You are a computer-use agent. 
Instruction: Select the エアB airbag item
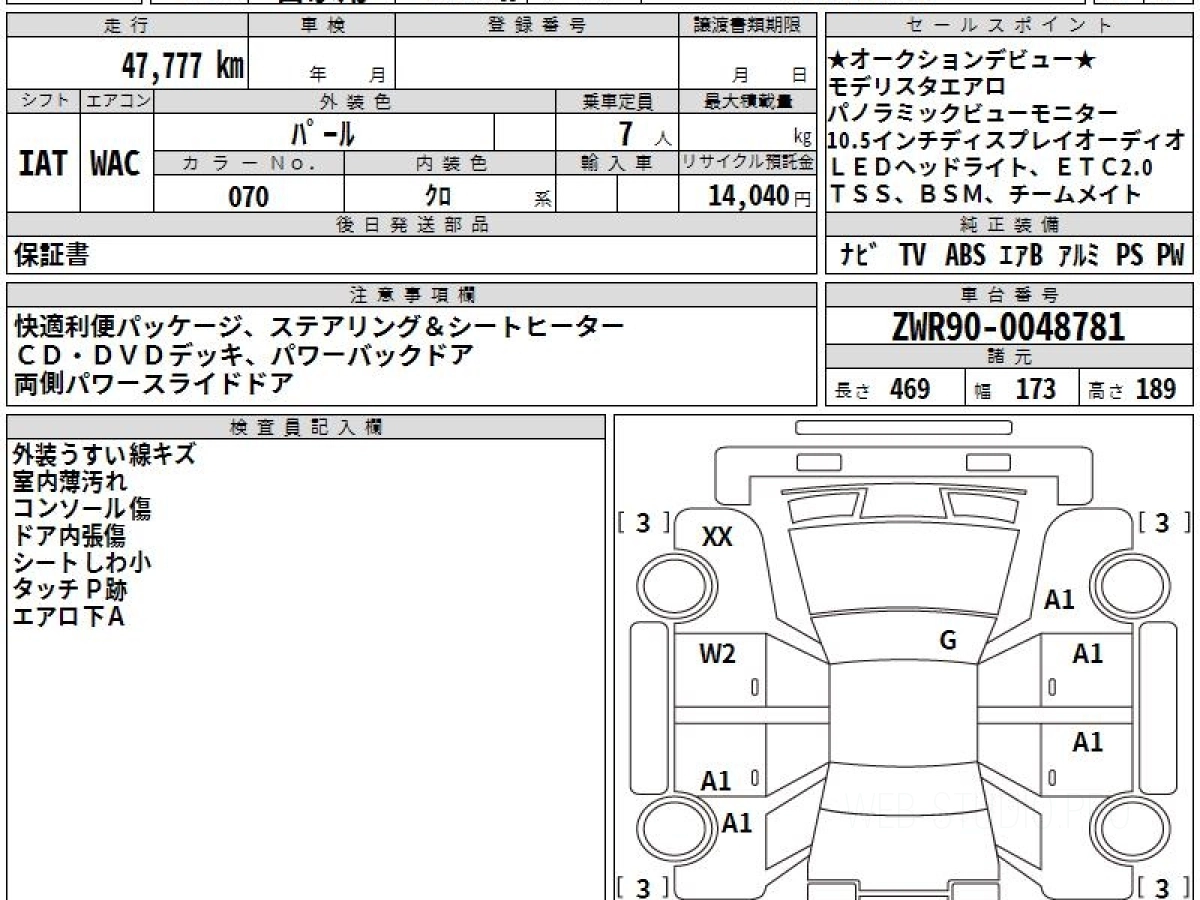pos(1021,256)
